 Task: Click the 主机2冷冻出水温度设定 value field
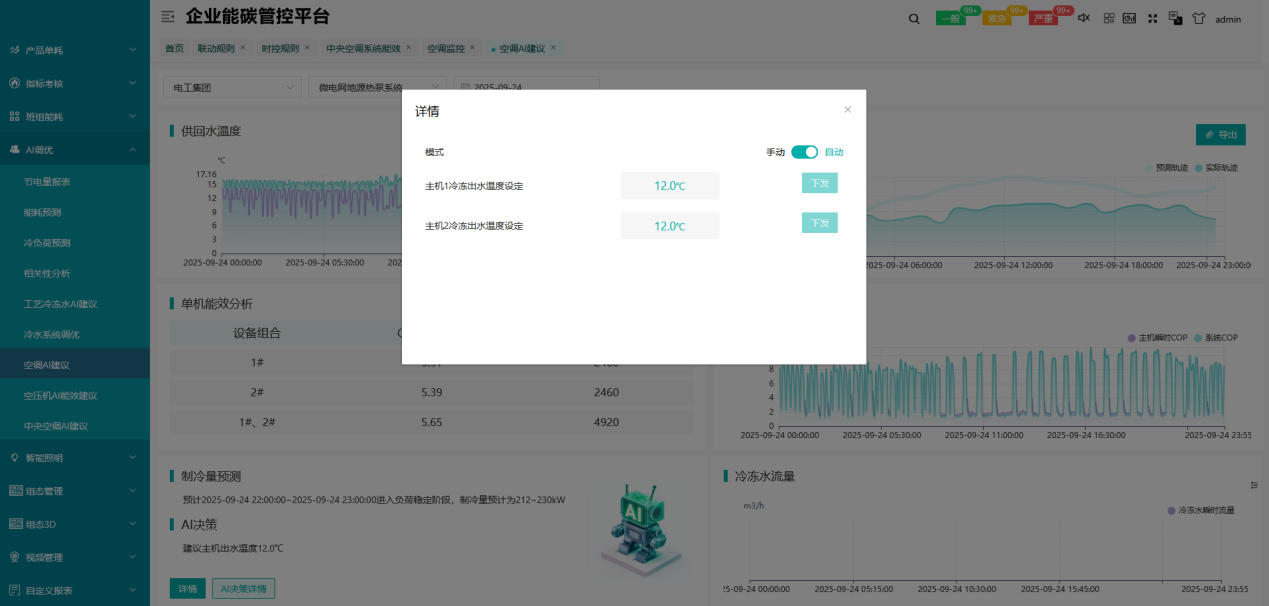(x=669, y=226)
